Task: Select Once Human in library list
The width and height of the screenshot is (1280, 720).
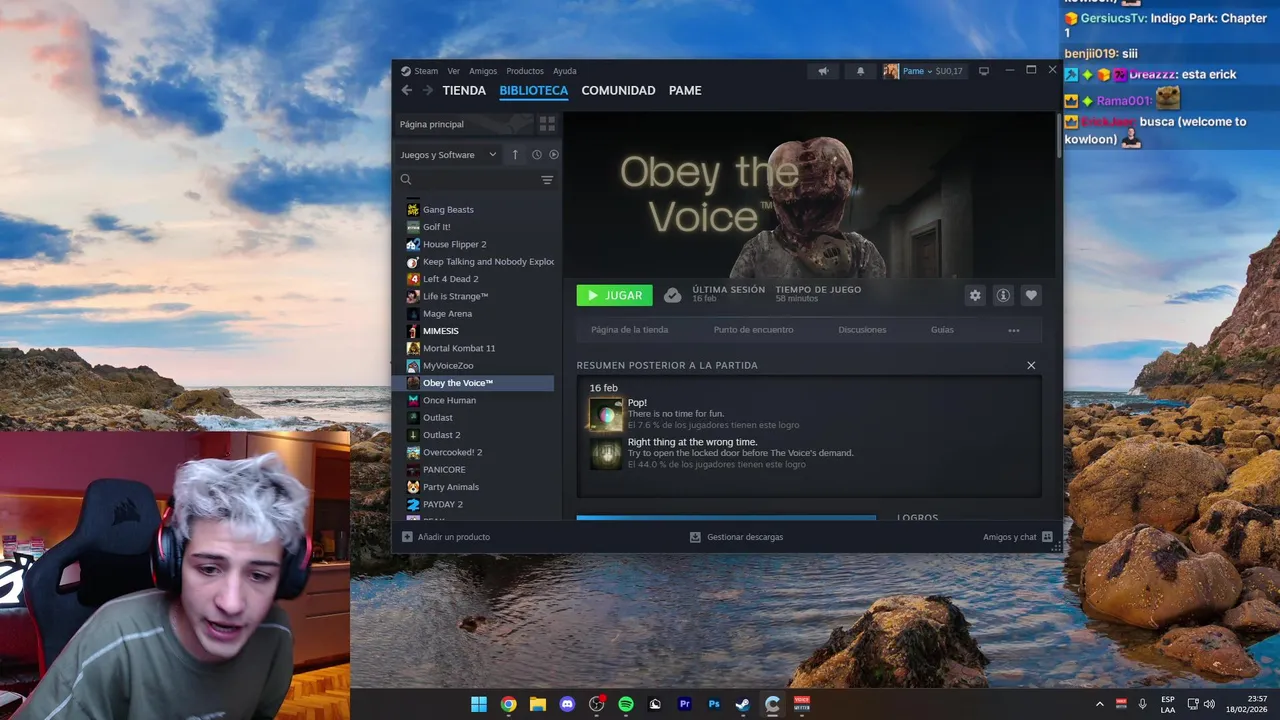Action: point(479,400)
